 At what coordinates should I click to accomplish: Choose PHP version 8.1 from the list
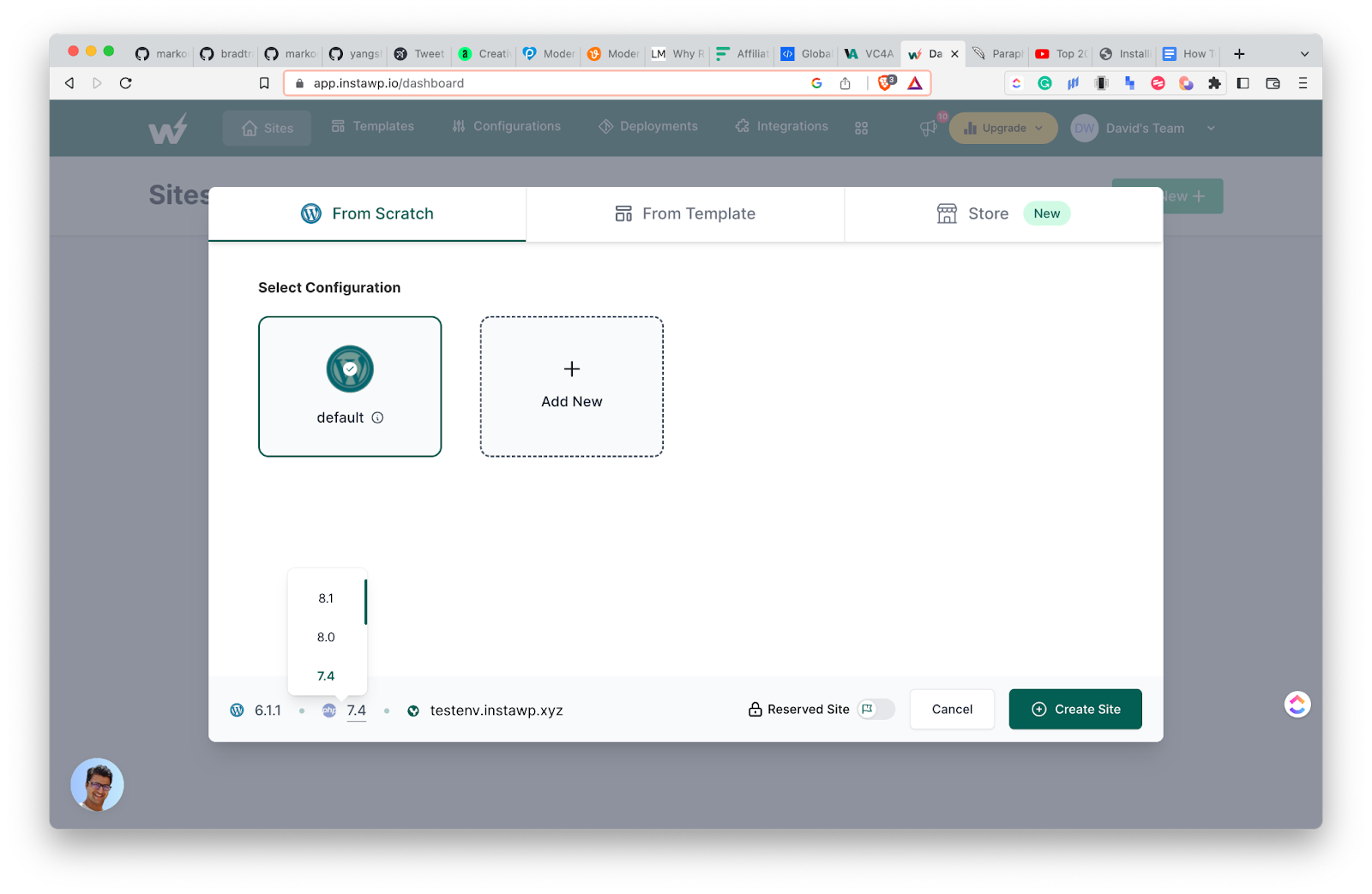tap(326, 598)
